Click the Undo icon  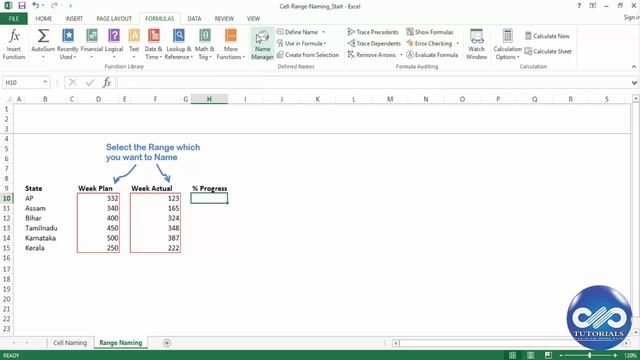(36, 6)
